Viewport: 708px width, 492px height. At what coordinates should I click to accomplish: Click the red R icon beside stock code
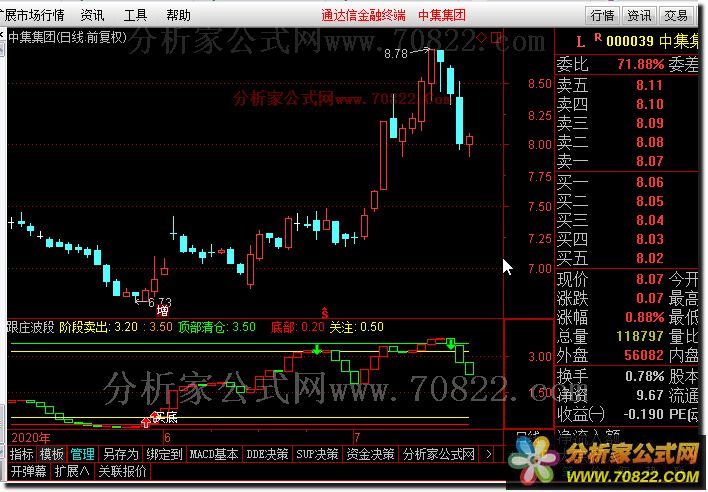[x=598, y=38]
